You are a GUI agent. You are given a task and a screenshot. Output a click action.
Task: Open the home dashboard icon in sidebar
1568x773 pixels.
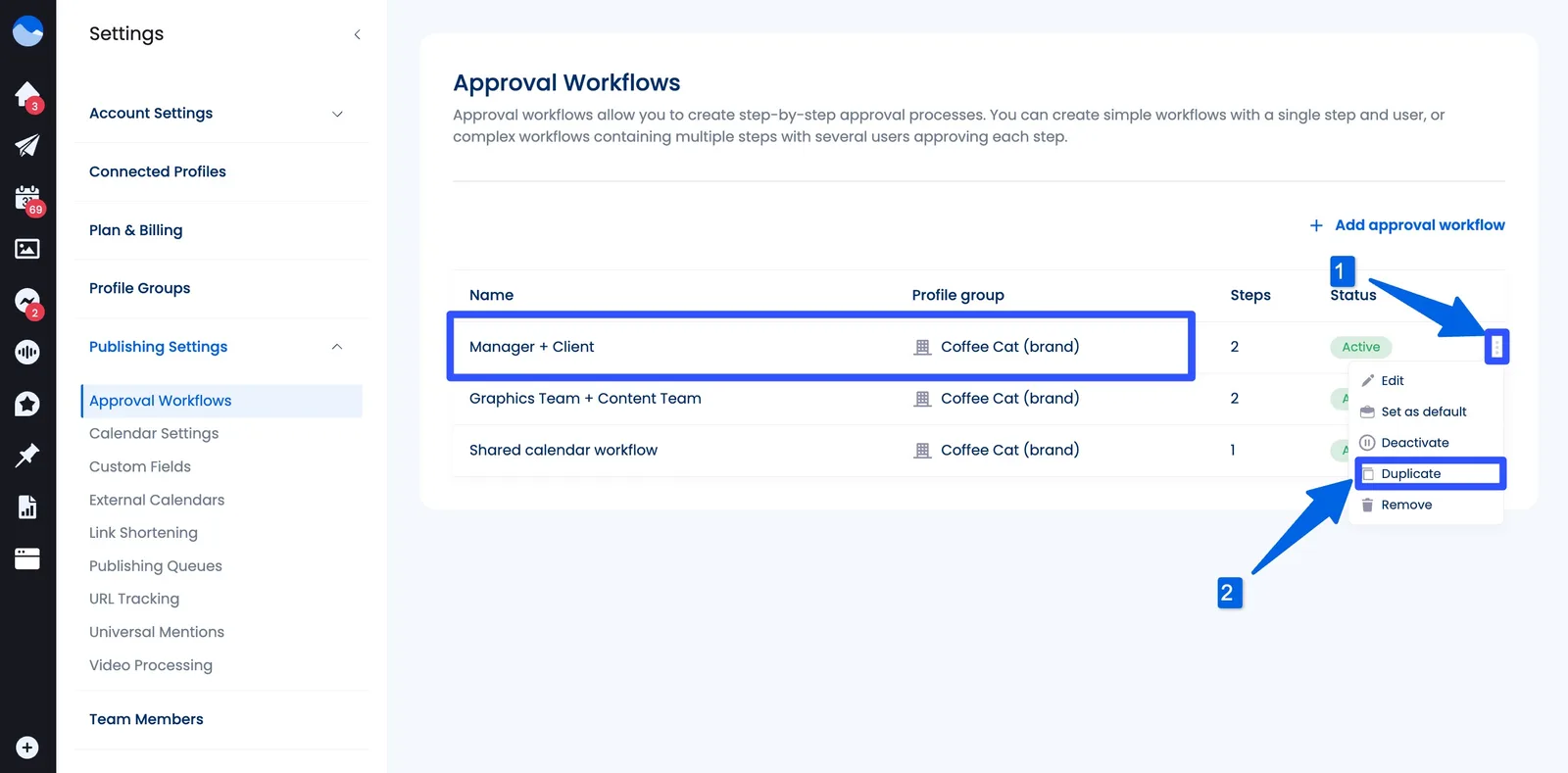(x=27, y=94)
